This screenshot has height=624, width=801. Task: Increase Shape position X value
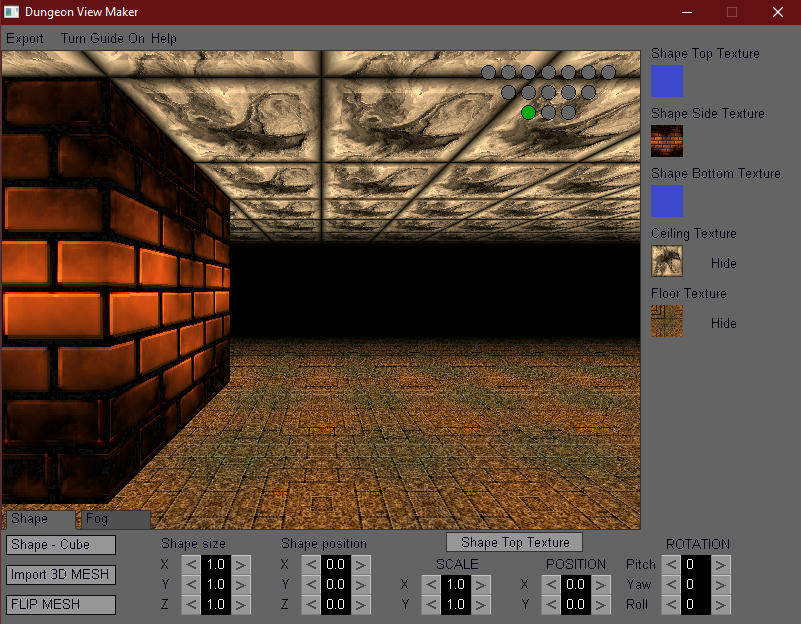(x=361, y=565)
